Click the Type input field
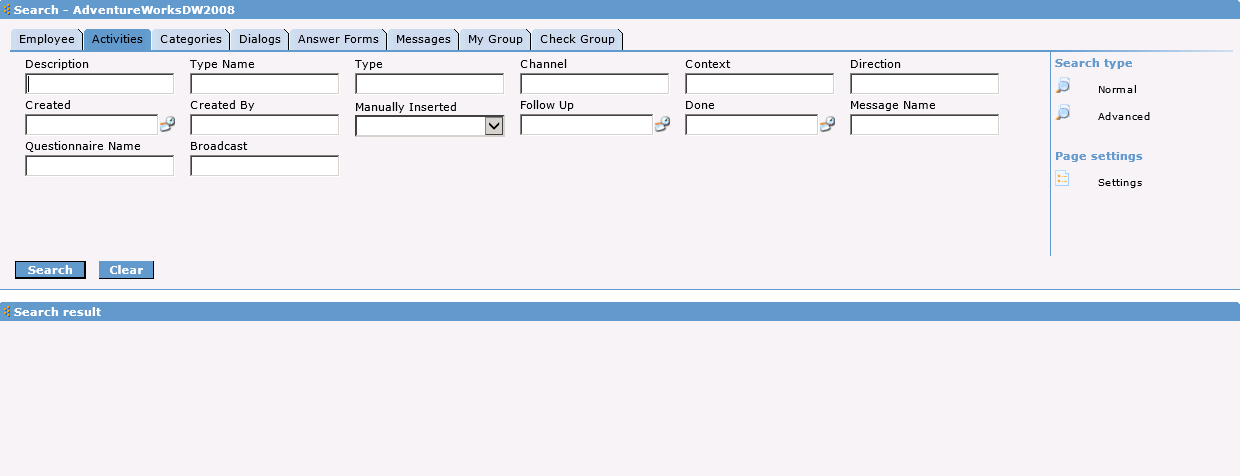 pos(429,84)
